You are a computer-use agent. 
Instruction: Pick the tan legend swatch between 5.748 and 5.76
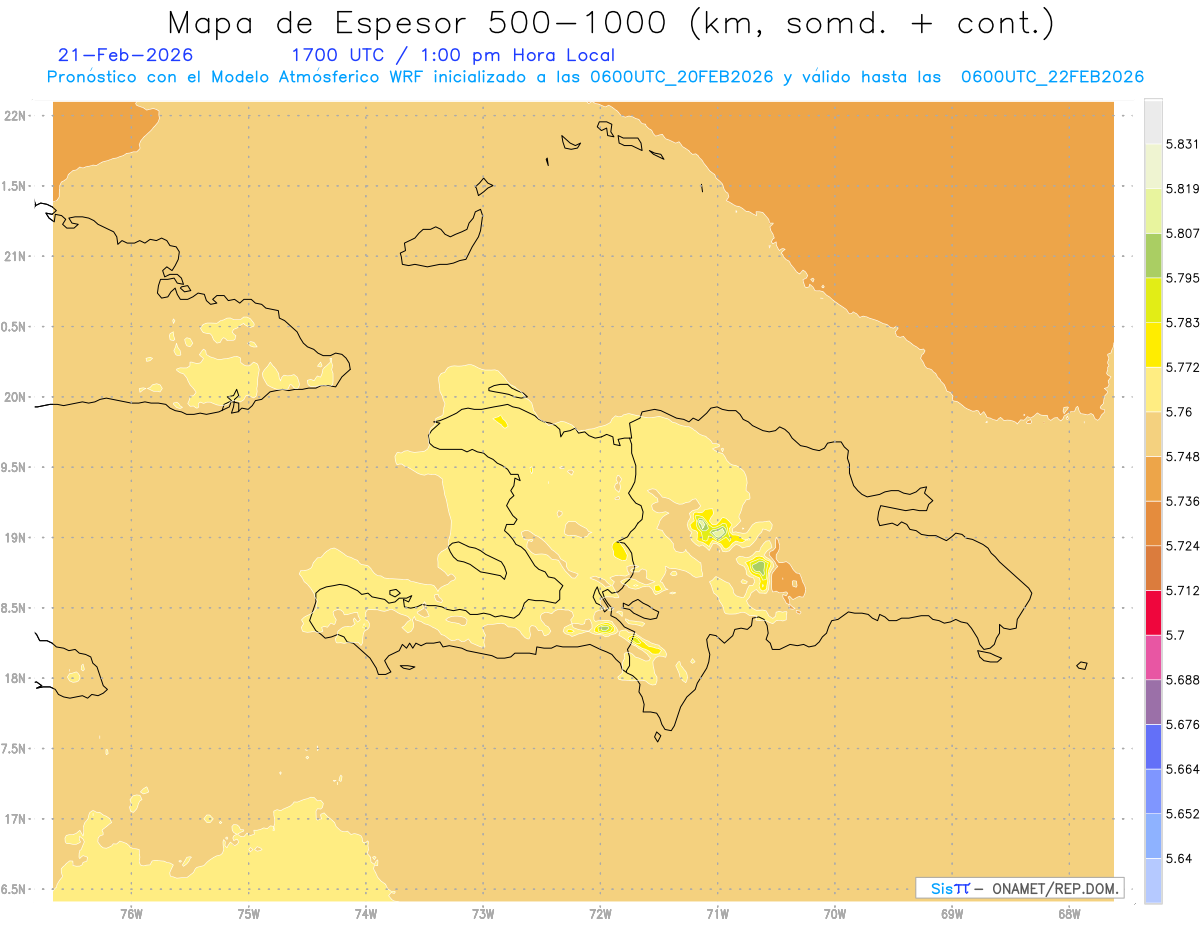coord(1153,434)
